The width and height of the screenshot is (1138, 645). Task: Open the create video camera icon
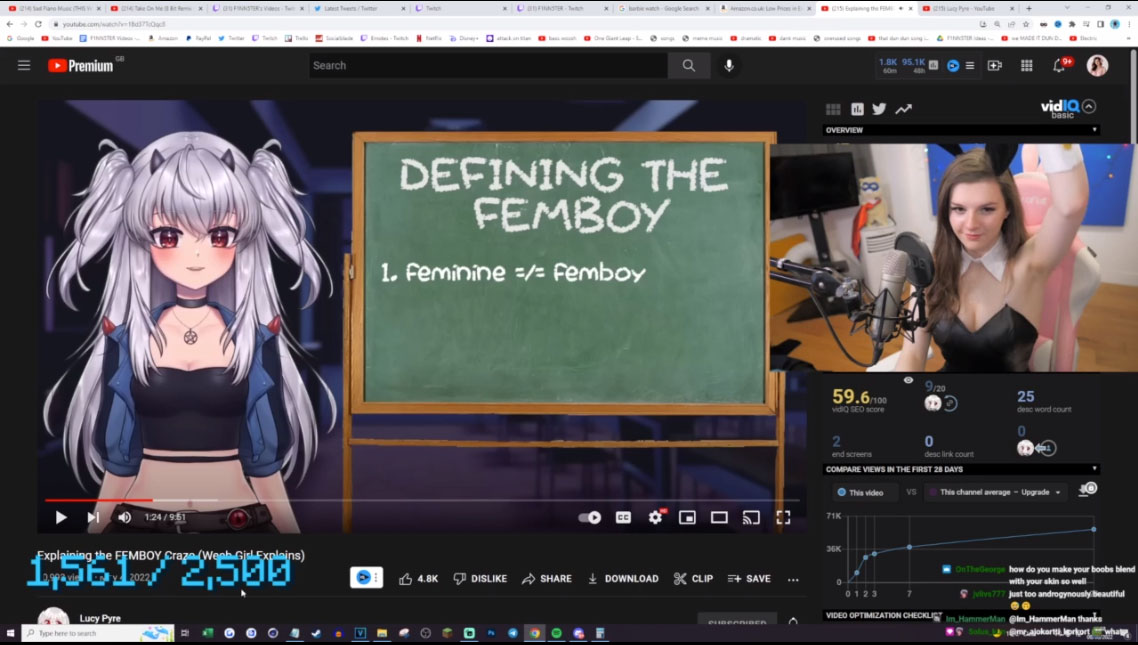pos(994,65)
